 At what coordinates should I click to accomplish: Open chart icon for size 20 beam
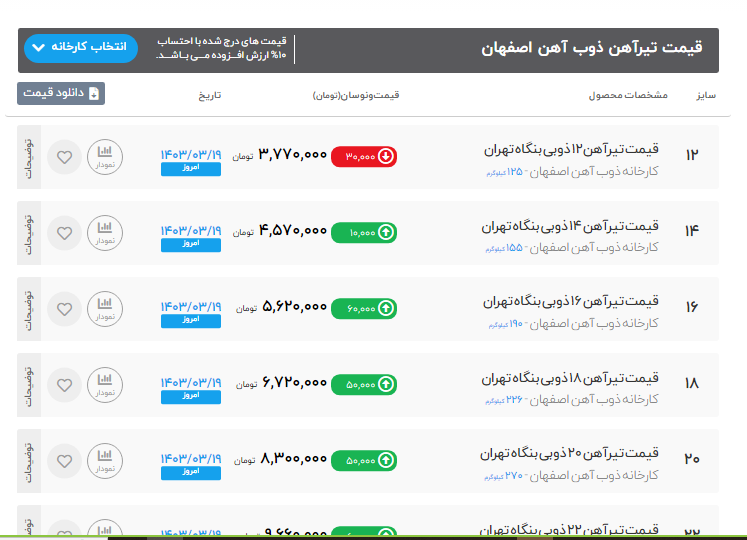(105, 459)
